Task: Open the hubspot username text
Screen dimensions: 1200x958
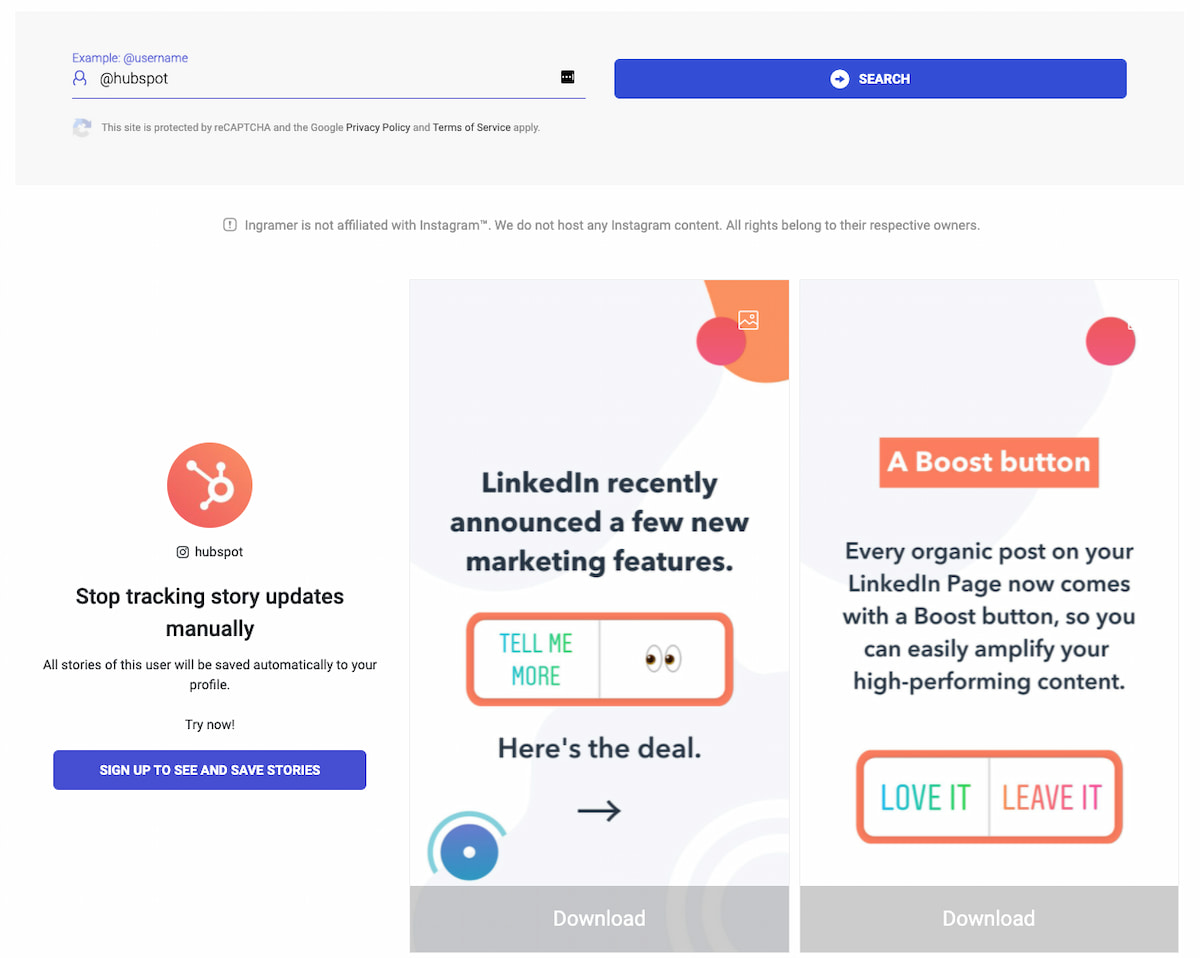Action: click(219, 552)
